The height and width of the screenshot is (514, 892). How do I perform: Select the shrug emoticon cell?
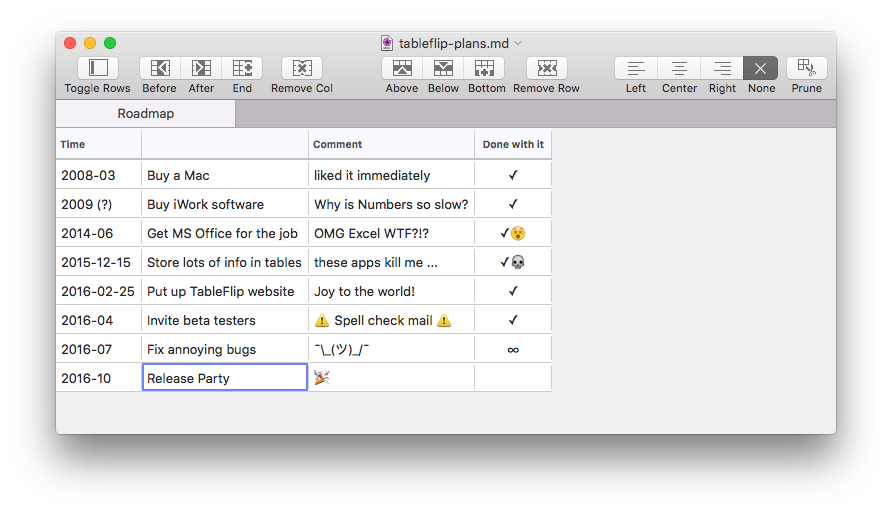391,349
